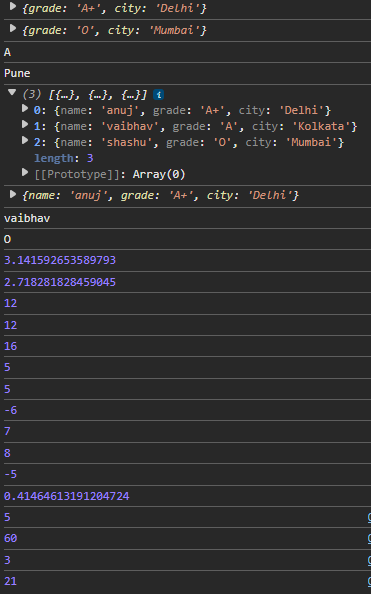Select the 'vaibhav' log line
The height and width of the screenshot is (594, 371).
[27, 218]
